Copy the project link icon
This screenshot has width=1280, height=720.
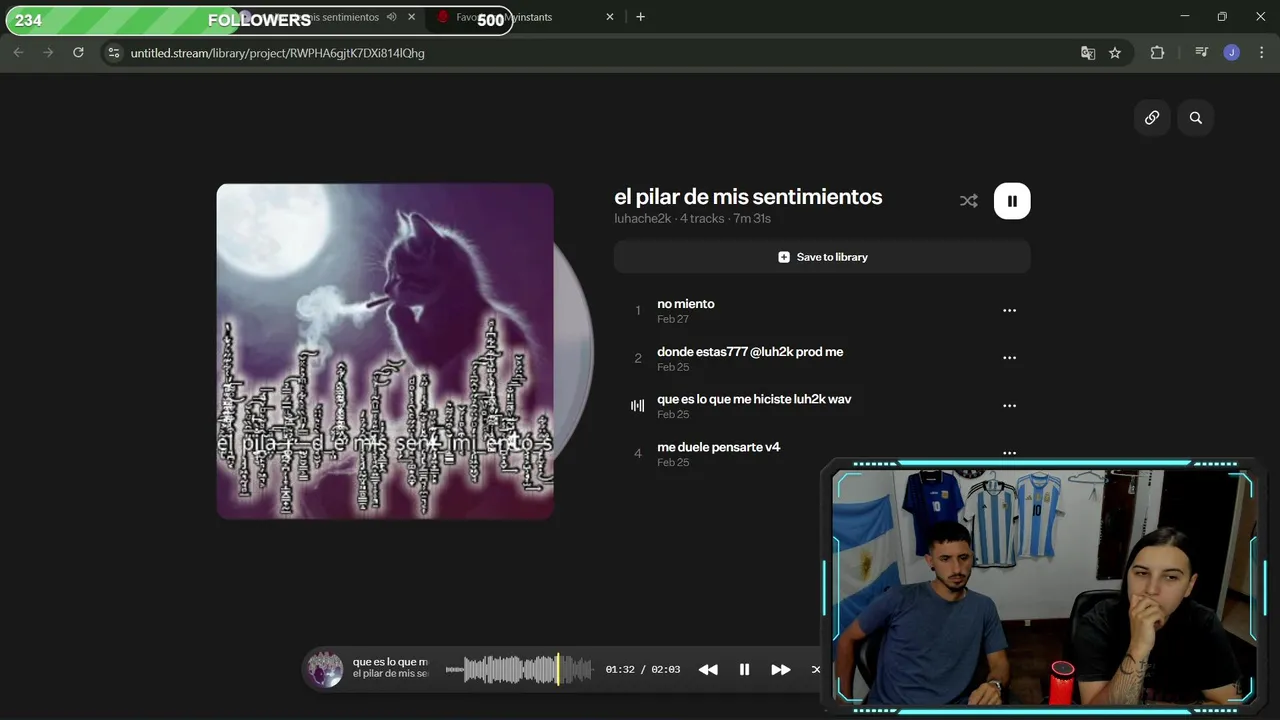point(1152,118)
